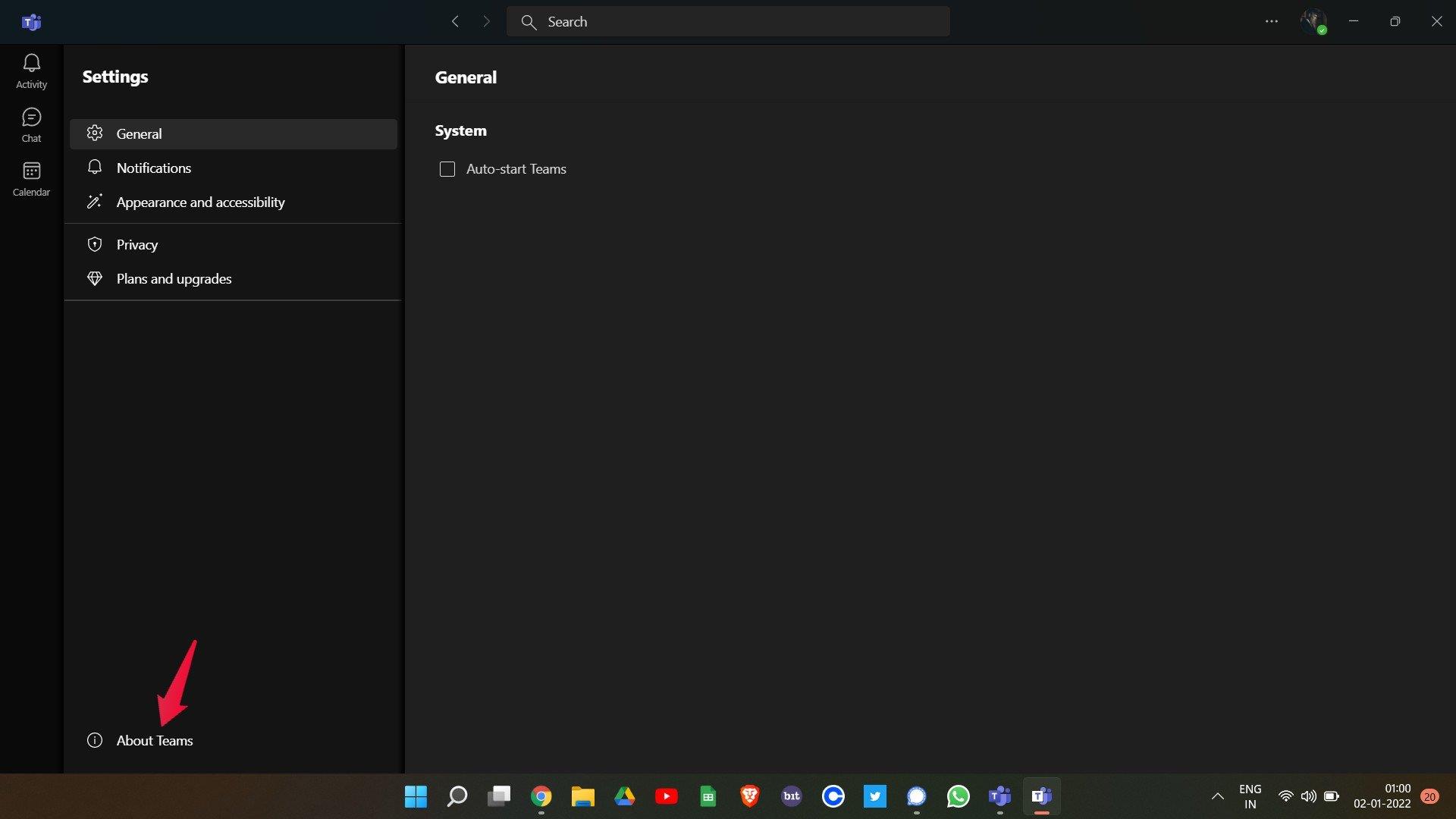The image size is (1456, 819).
Task: Switch to Privacy settings
Action: [137, 244]
